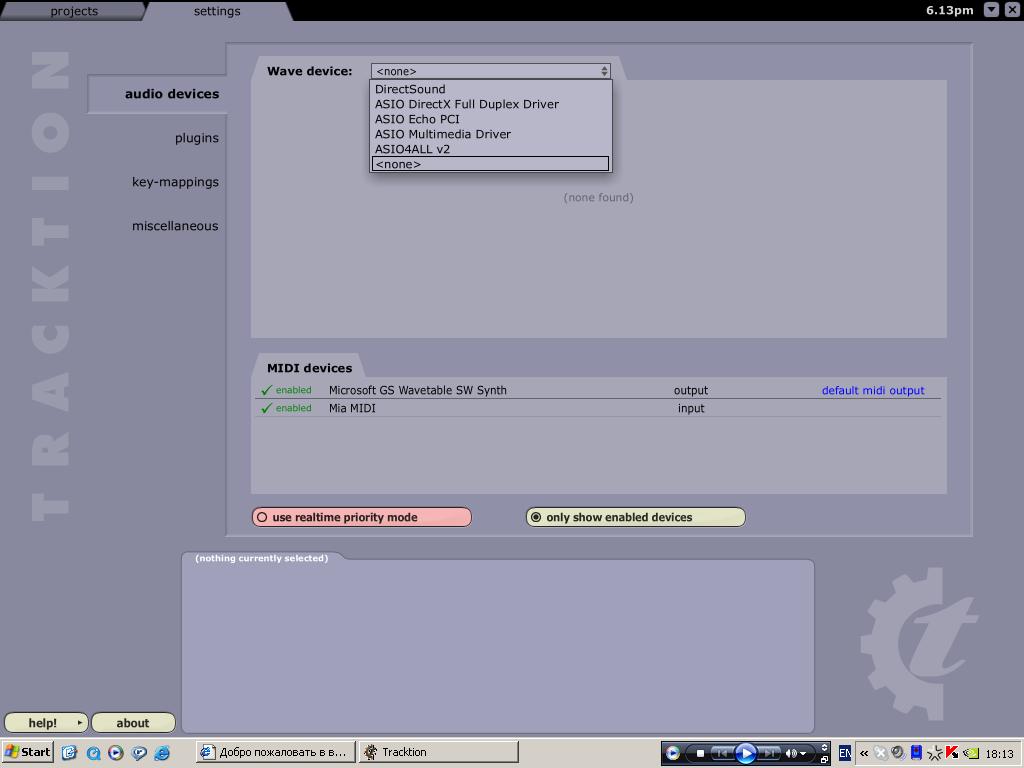This screenshot has height=768, width=1024.
Task: Click the grey X tray icon
Action: (x=881, y=753)
